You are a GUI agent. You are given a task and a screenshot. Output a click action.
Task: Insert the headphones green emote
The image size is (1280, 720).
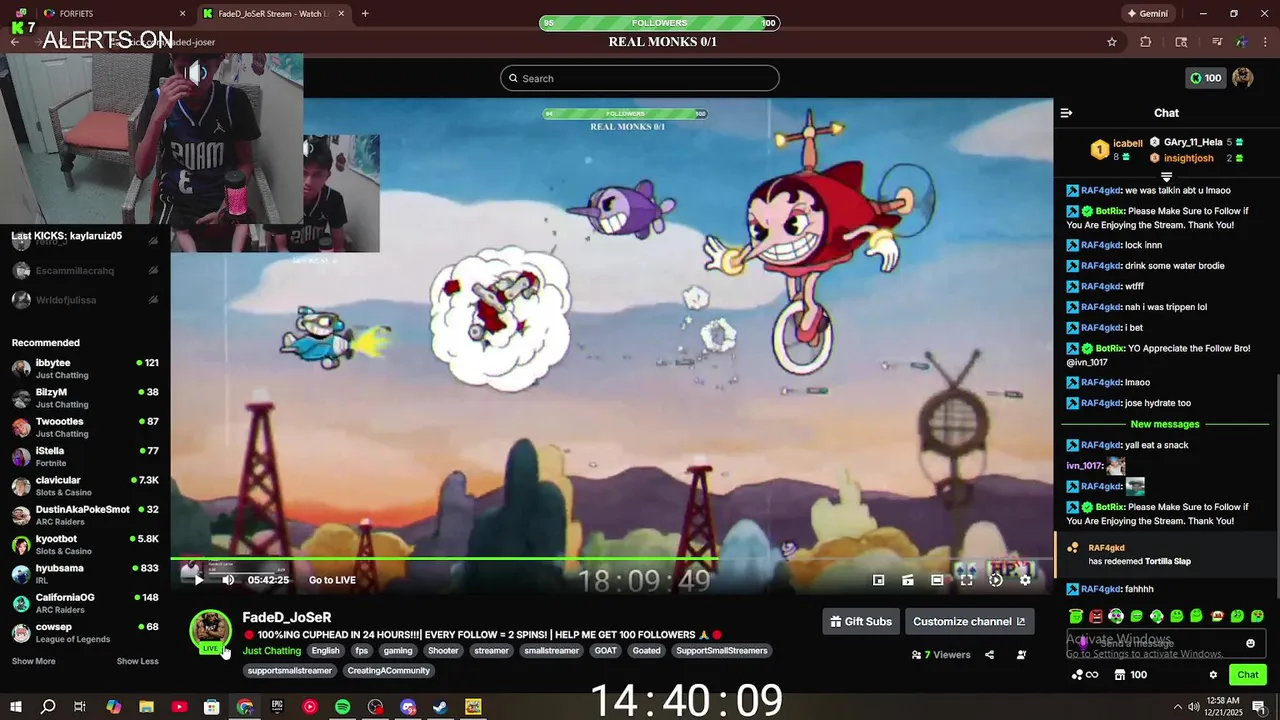[x=1116, y=616]
